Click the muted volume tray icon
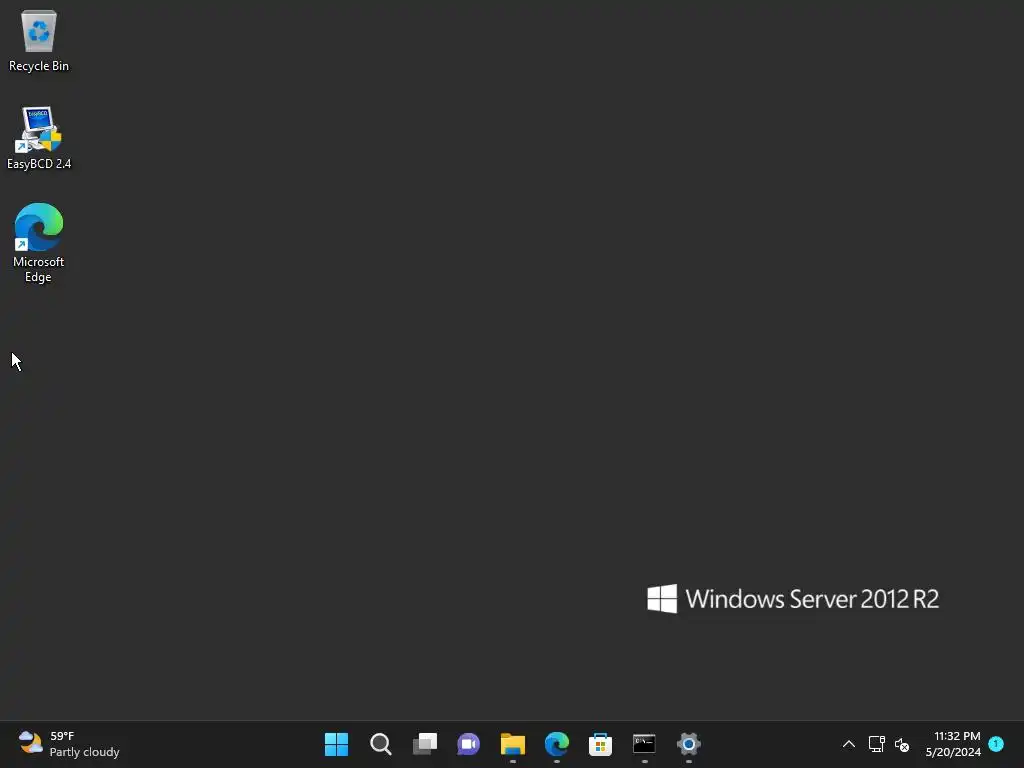This screenshot has width=1024, height=768. coord(902,744)
